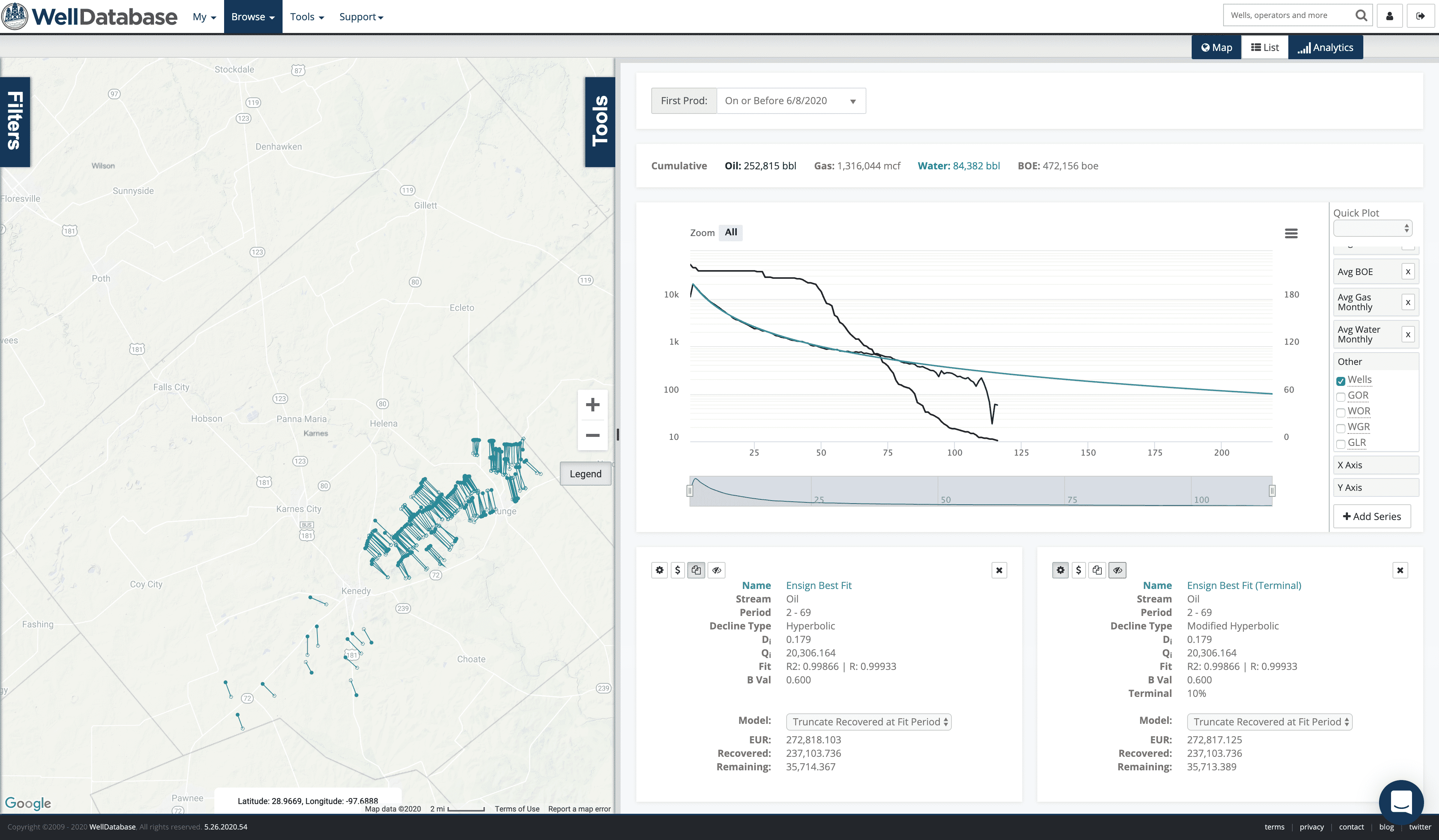The height and width of the screenshot is (840, 1439).
Task: Click the dollar sign icon on Ensign Best Fit card
Action: coord(678,570)
